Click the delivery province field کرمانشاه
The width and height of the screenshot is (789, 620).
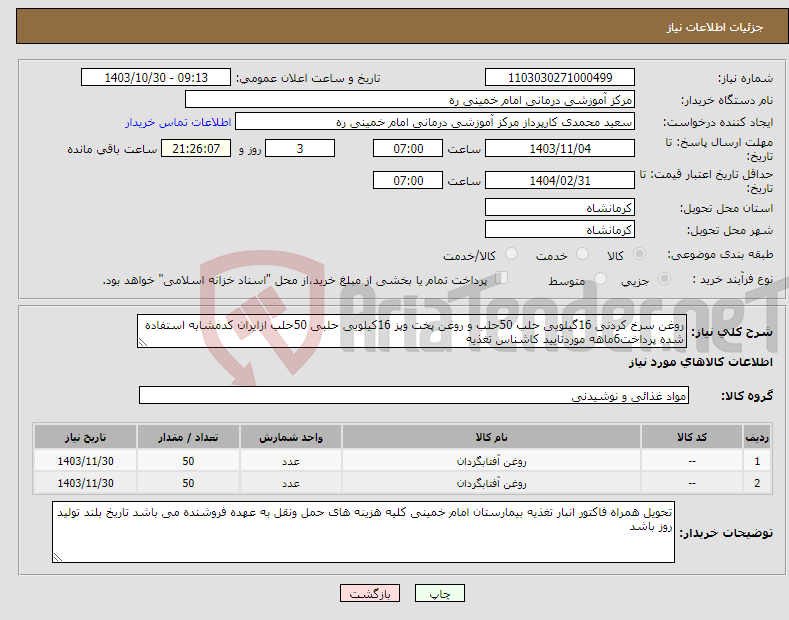560,207
